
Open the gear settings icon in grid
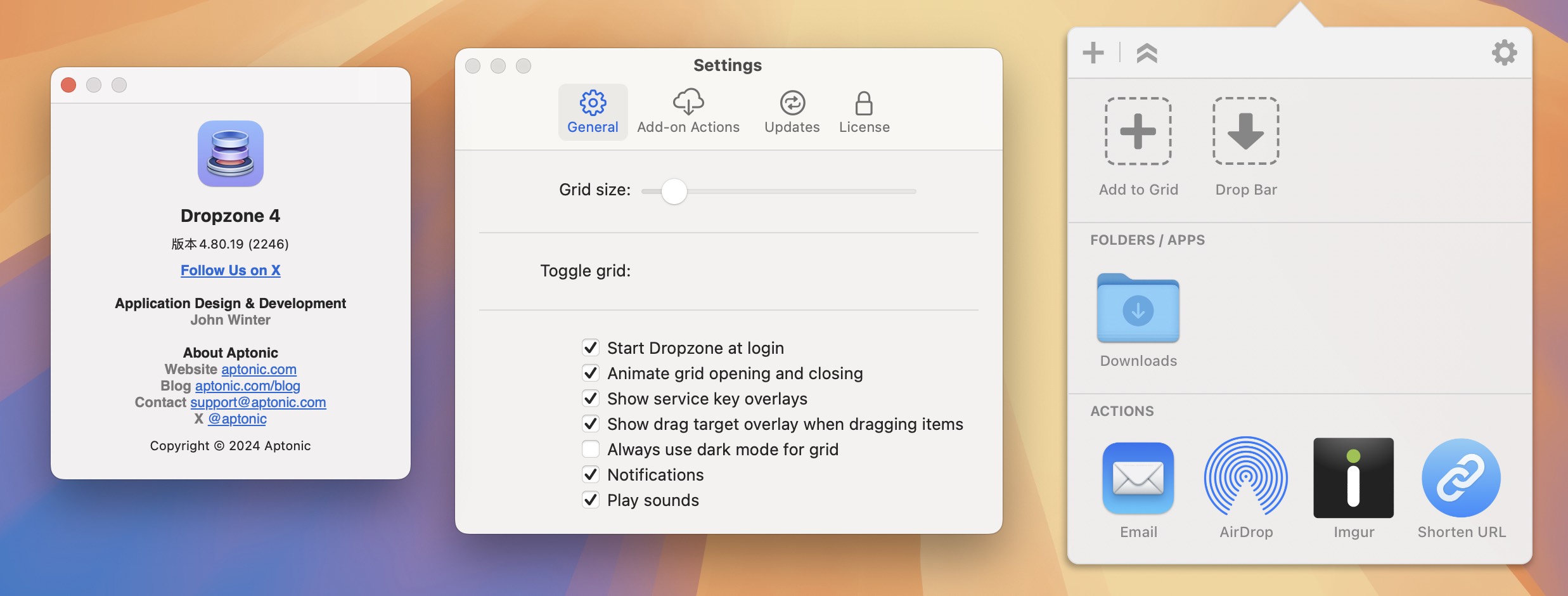tap(1504, 53)
